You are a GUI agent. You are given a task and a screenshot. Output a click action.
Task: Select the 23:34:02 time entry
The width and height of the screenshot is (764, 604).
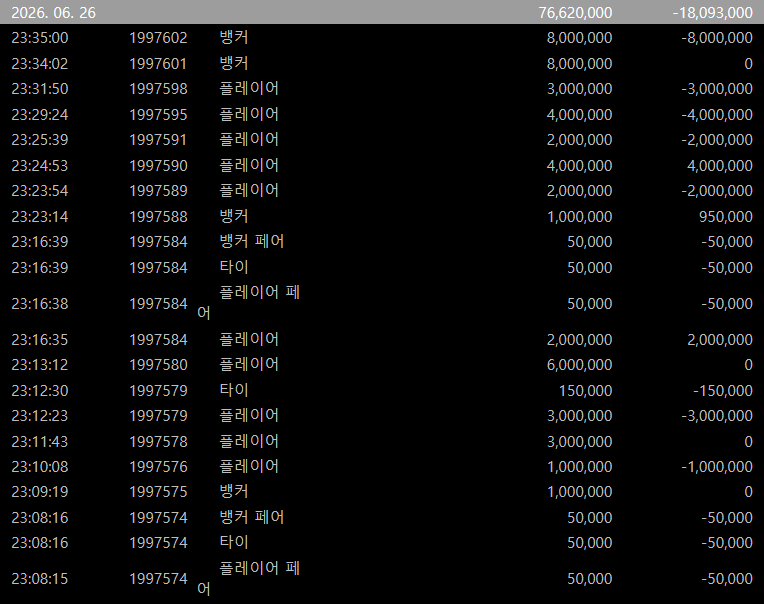(x=40, y=64)
